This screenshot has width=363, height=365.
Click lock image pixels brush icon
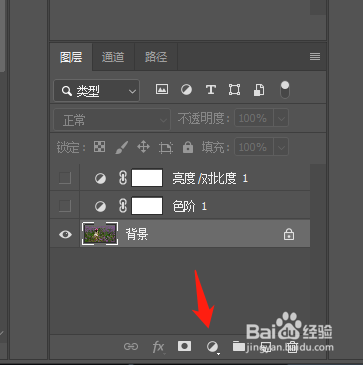pyautogui.click(x=122, y=147)
